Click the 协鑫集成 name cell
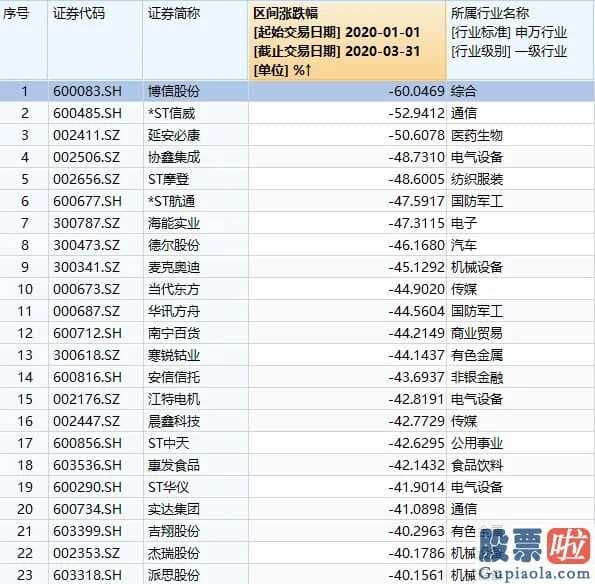595x584 pixels. (174, 157)
